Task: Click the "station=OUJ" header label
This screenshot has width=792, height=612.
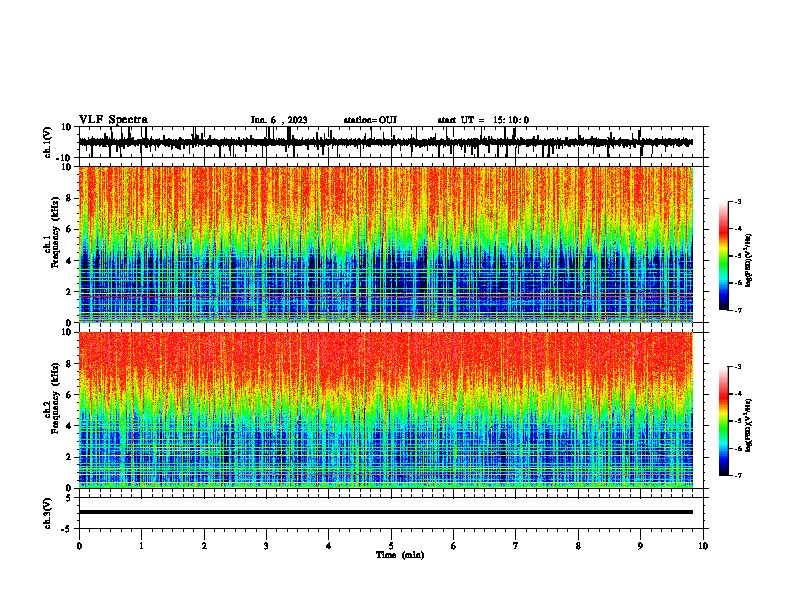Action: pyautogui.click(x=370, y=120)
